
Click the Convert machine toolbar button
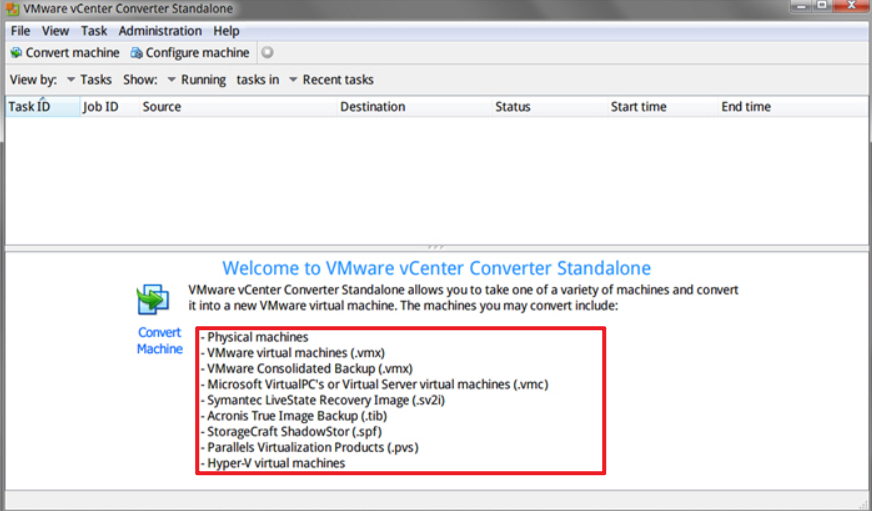65,53
